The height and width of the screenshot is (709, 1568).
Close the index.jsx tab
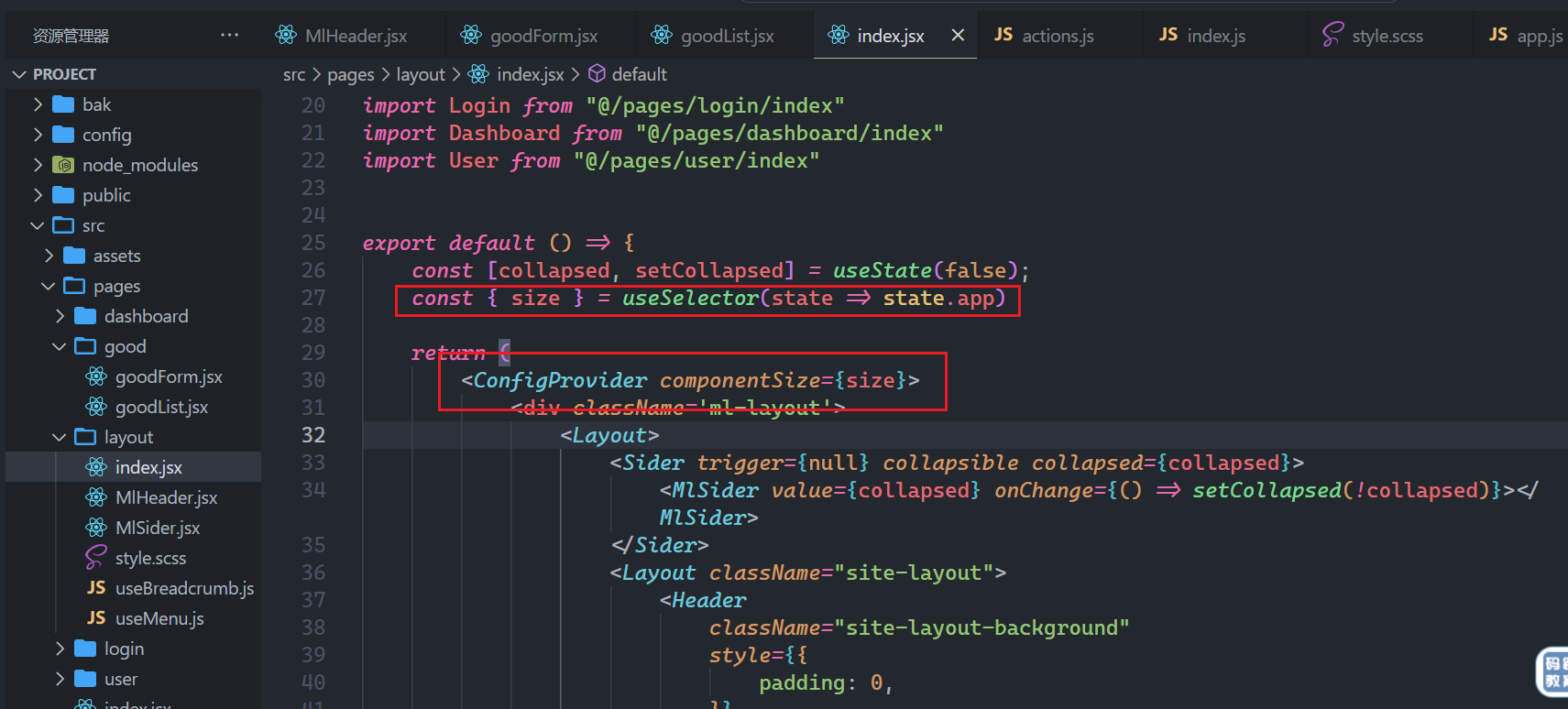click(x=958, y=35)
